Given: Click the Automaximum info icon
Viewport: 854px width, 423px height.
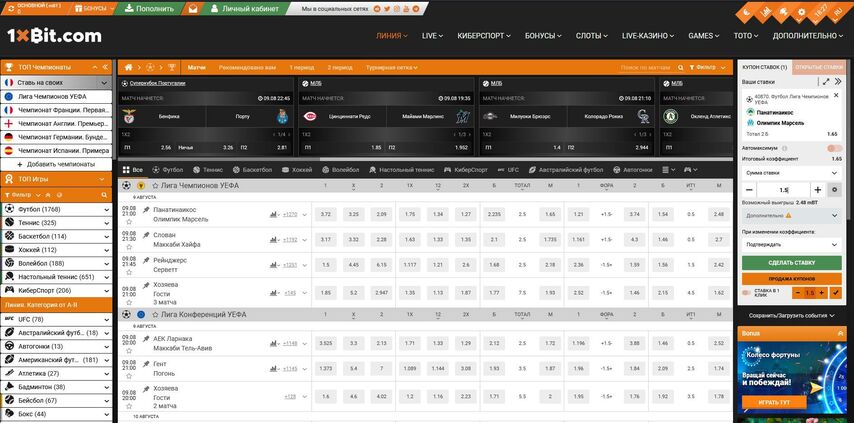Looking at the screenshot, I should click(x=784, y=148).
